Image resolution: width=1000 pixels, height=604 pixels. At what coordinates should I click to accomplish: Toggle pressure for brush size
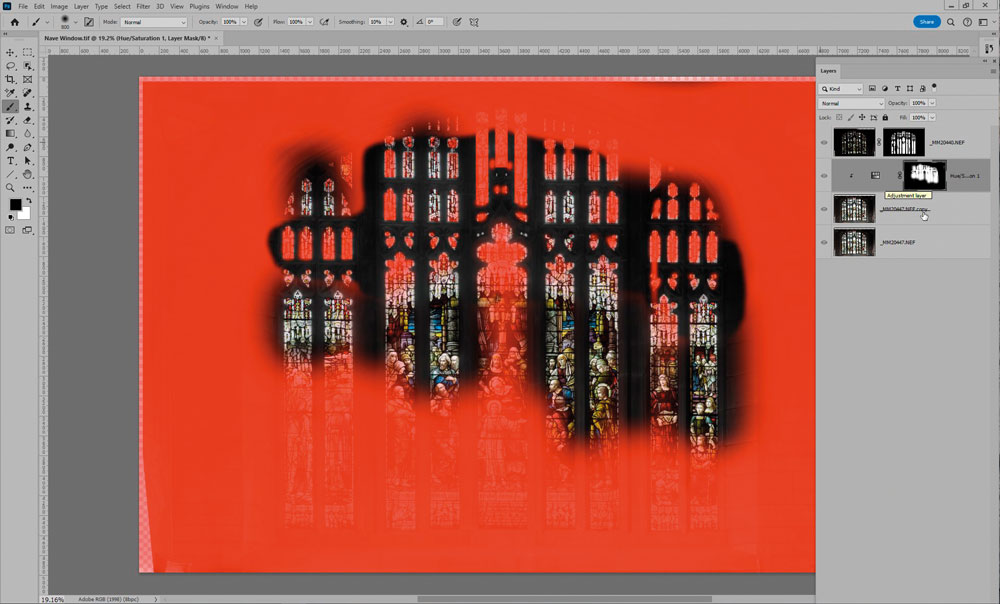tap(457, 22)
